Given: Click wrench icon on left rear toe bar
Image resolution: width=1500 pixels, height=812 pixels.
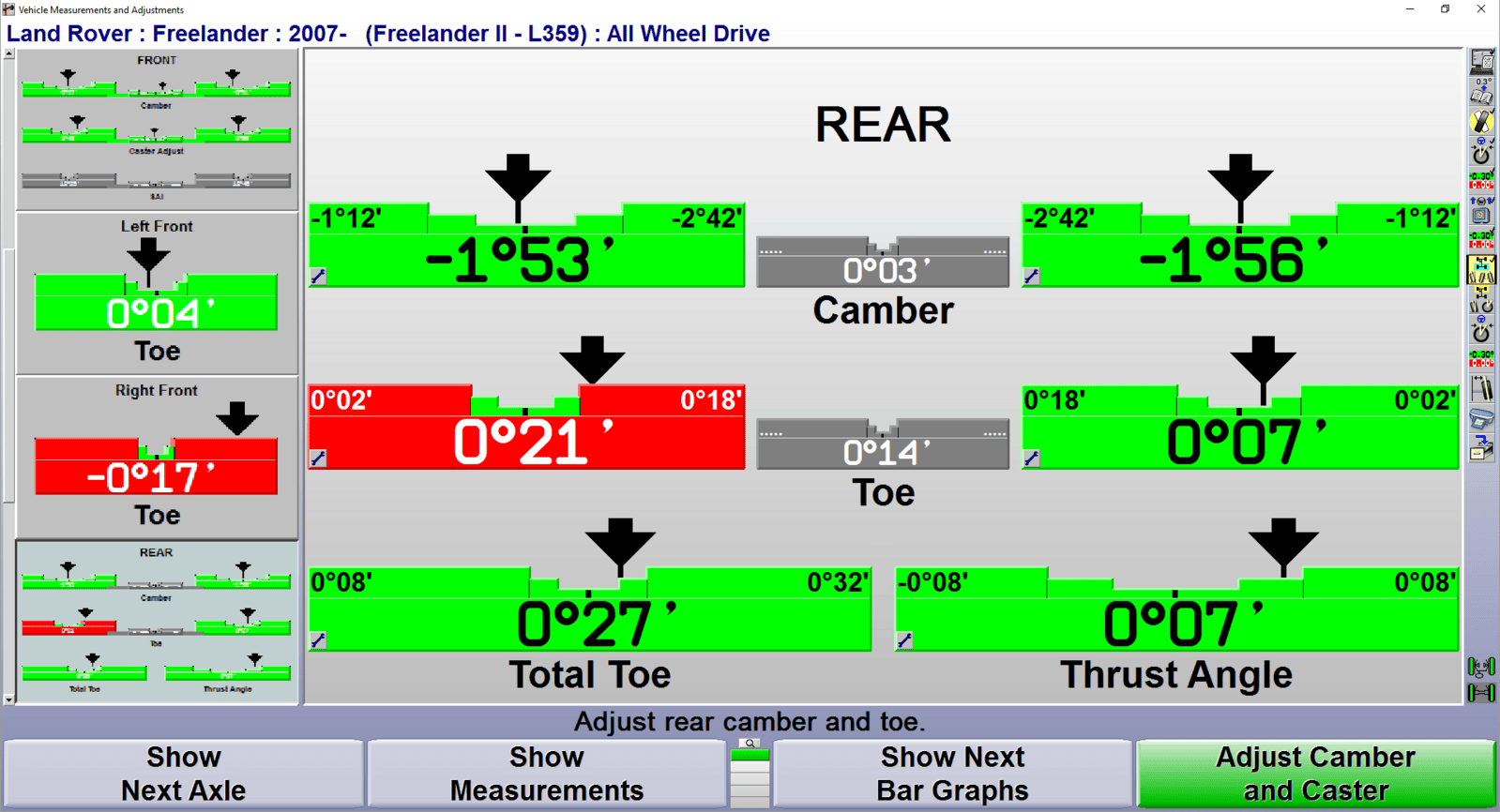Looking at the screenshot, I should 318,459.
